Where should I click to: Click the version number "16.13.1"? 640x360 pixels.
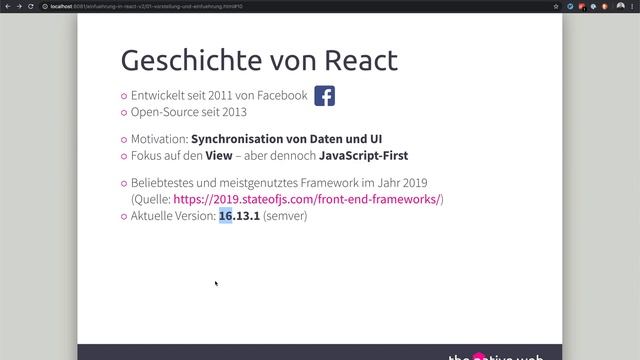tap(239, 216)
